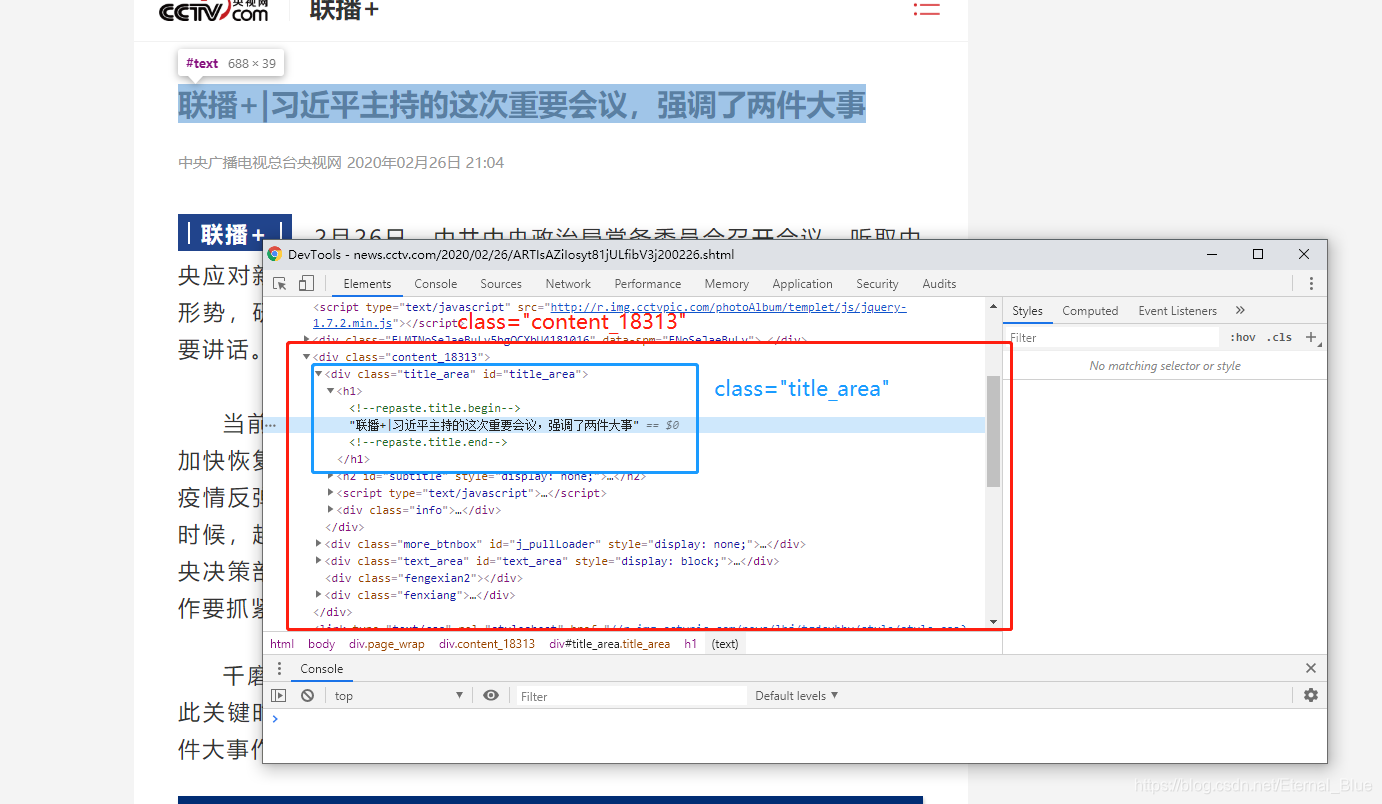The image size is (1382, 804).
Task: Open the Default levels dropdown
Action: pos(796,695)
